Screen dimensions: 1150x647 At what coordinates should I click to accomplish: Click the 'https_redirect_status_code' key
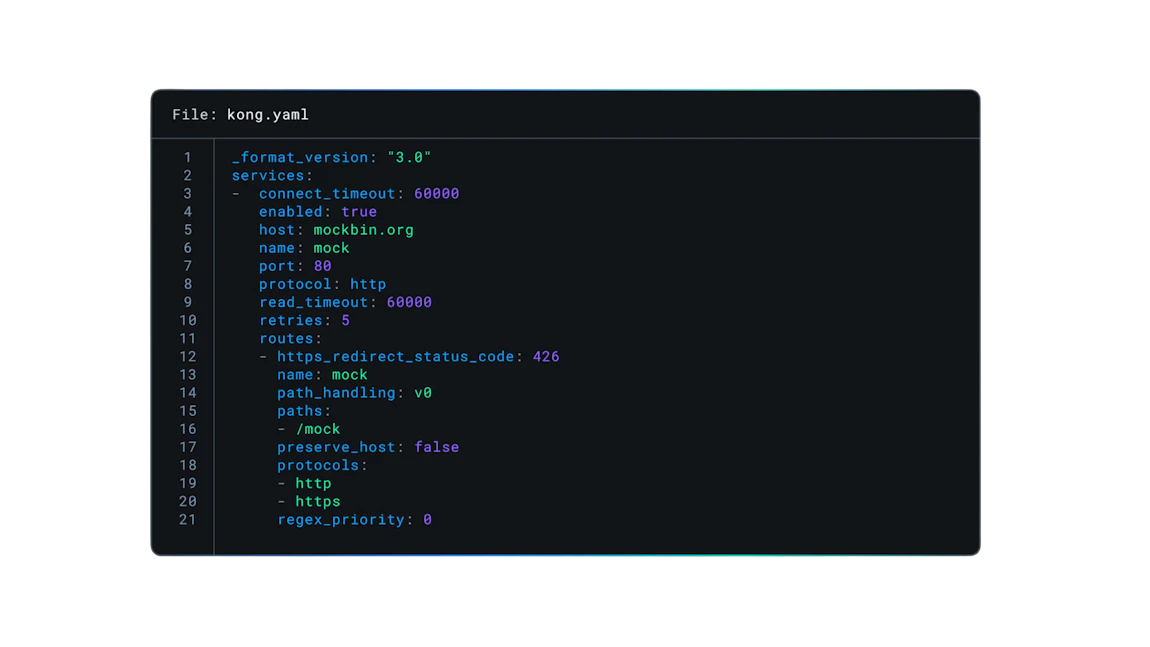click(396, 357)
